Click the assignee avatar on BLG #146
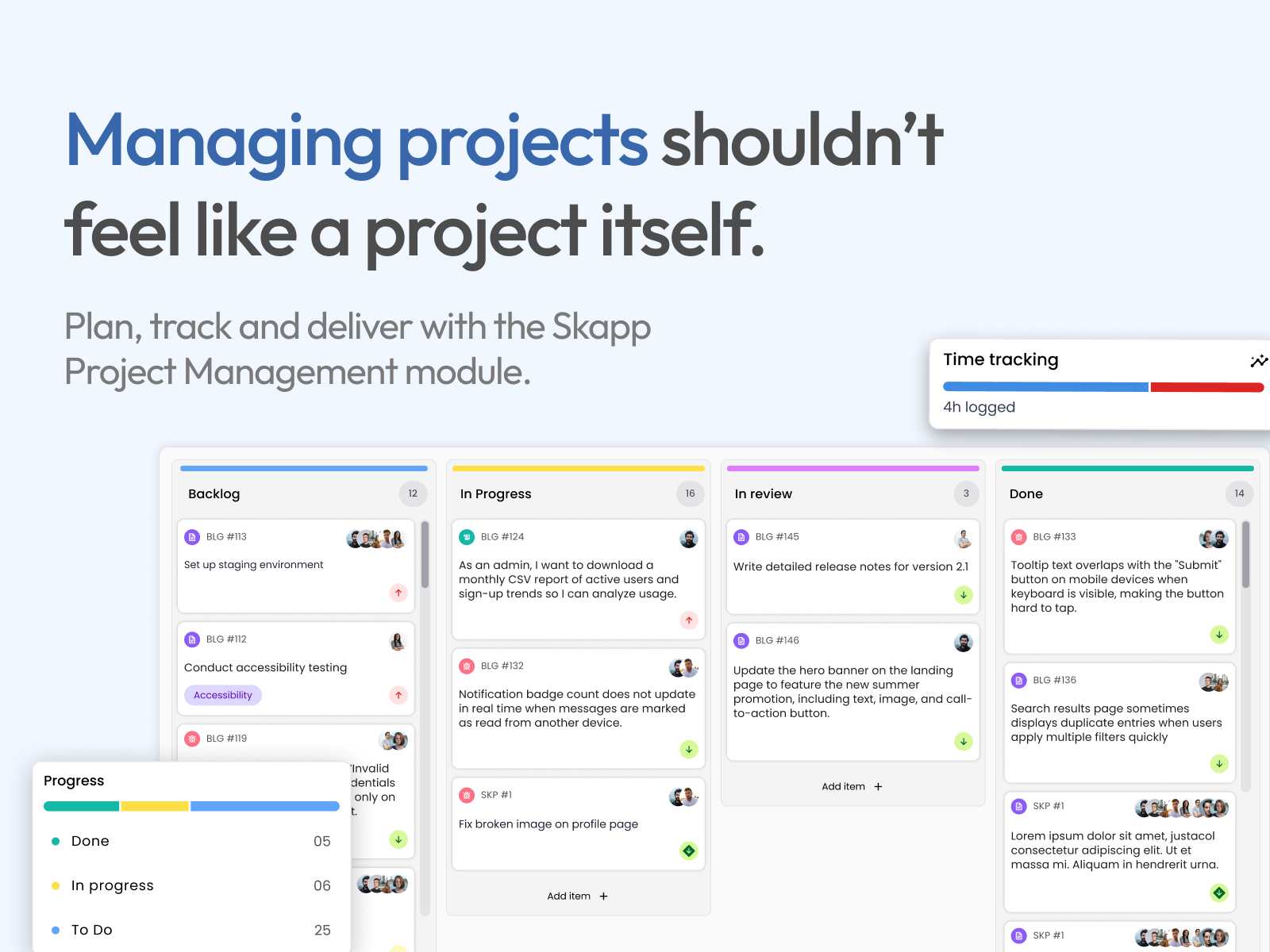1270x952 pixels. pos(964,643)
